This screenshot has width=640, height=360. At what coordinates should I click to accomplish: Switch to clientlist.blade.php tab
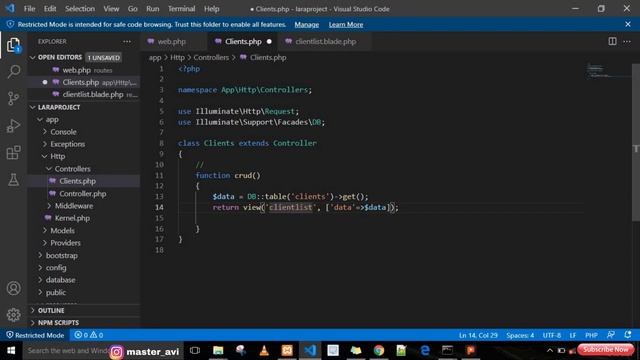pos(325,42)
